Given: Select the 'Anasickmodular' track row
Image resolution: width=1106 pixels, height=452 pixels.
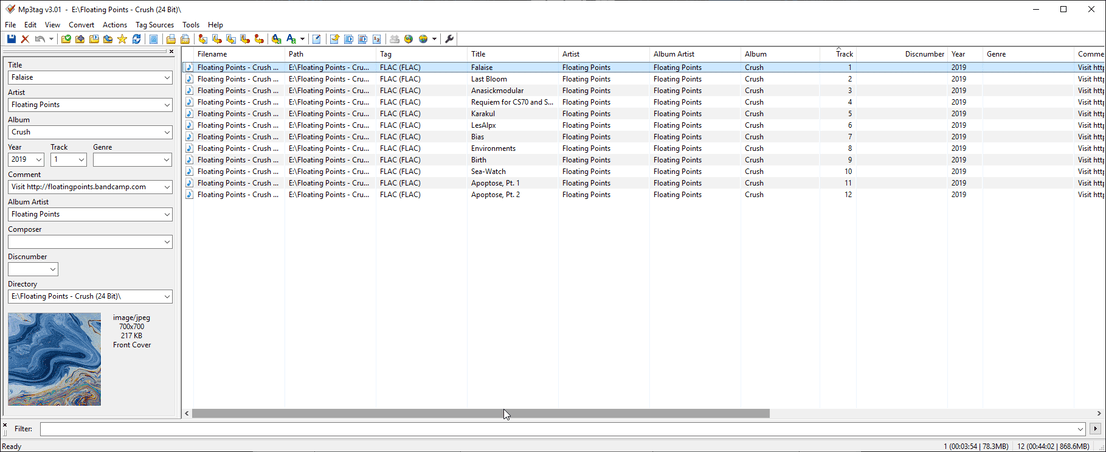Looking at the screenshot, I should coord(643,90).
